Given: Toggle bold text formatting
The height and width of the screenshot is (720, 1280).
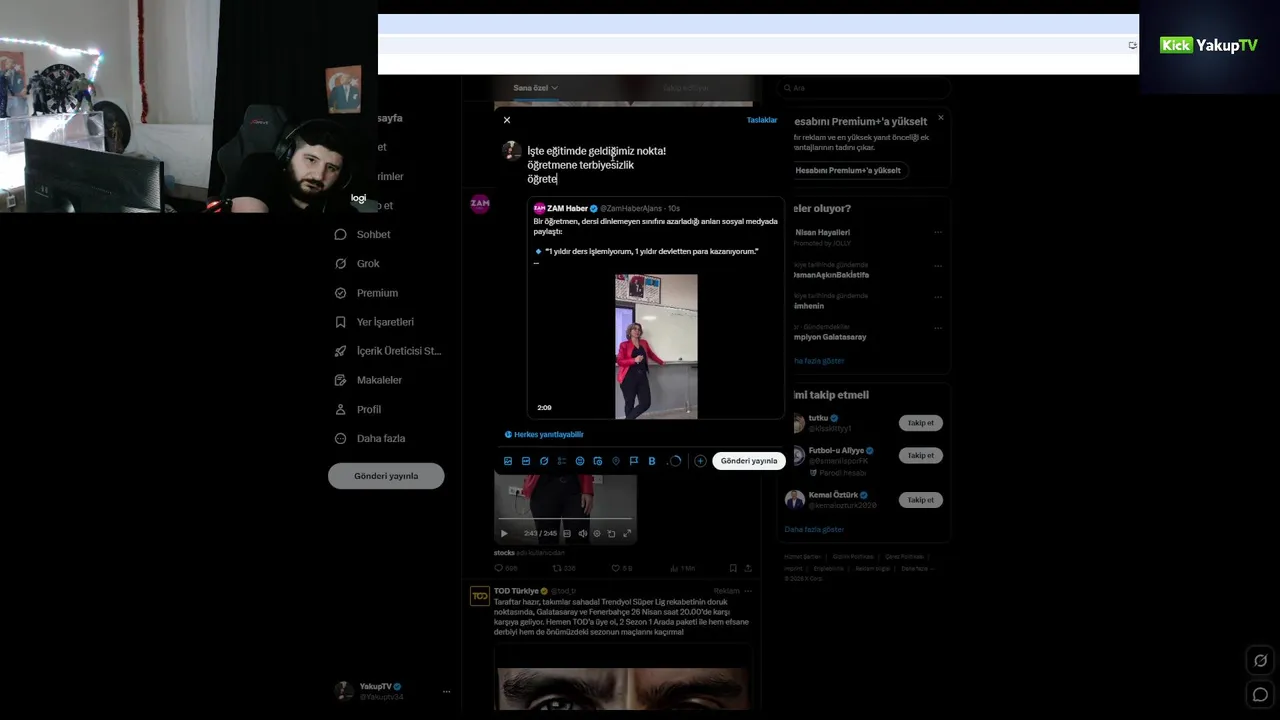Looking at the screenshot, I should point(652,461).
